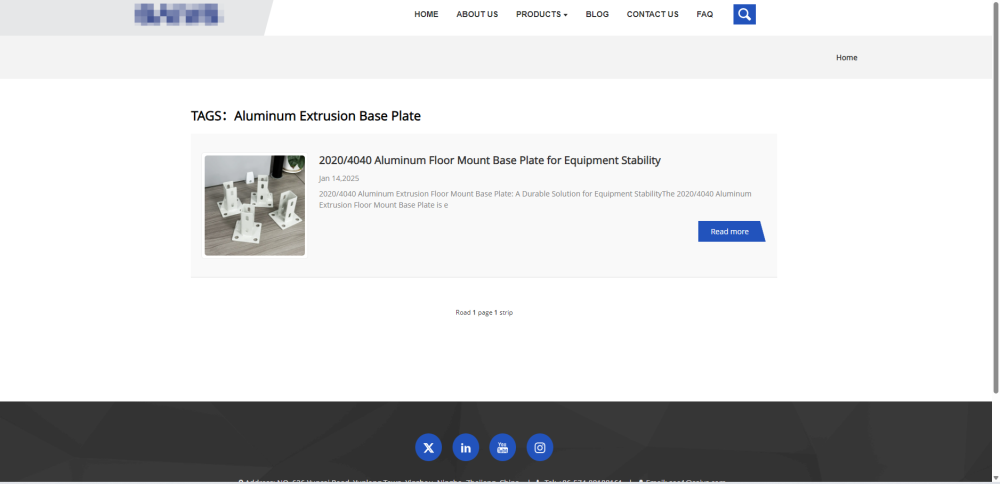Open the 2020/4040 Aluminum Floor Mount article title
Image resolution: width=1000 pixels, height=484 pixels.
point(490,161)
